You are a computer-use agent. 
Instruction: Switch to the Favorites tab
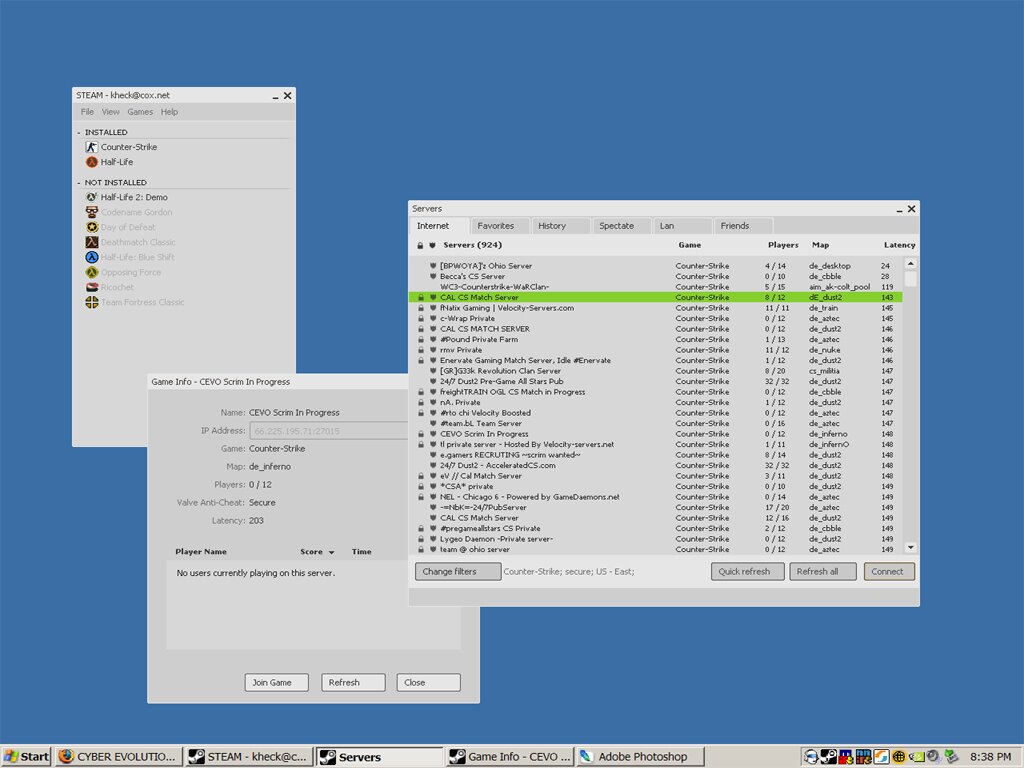tap(500, 226)
